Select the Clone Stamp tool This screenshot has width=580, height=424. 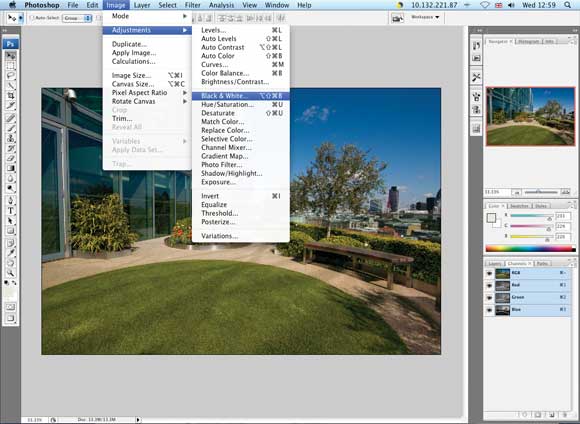click(11, 138)
